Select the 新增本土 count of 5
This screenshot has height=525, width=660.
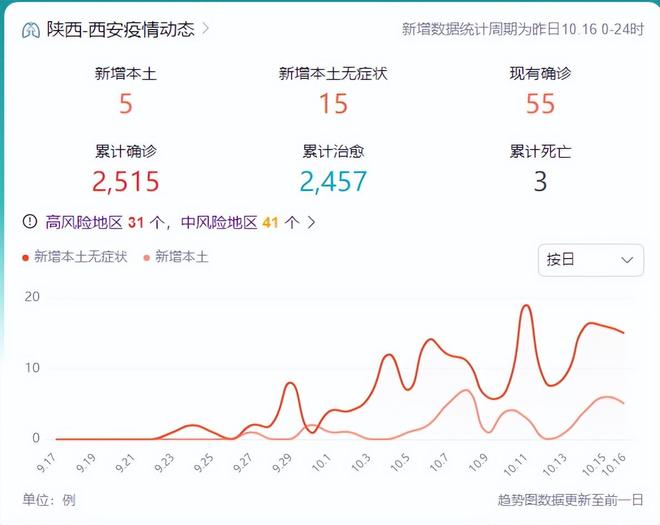[126, 103]
